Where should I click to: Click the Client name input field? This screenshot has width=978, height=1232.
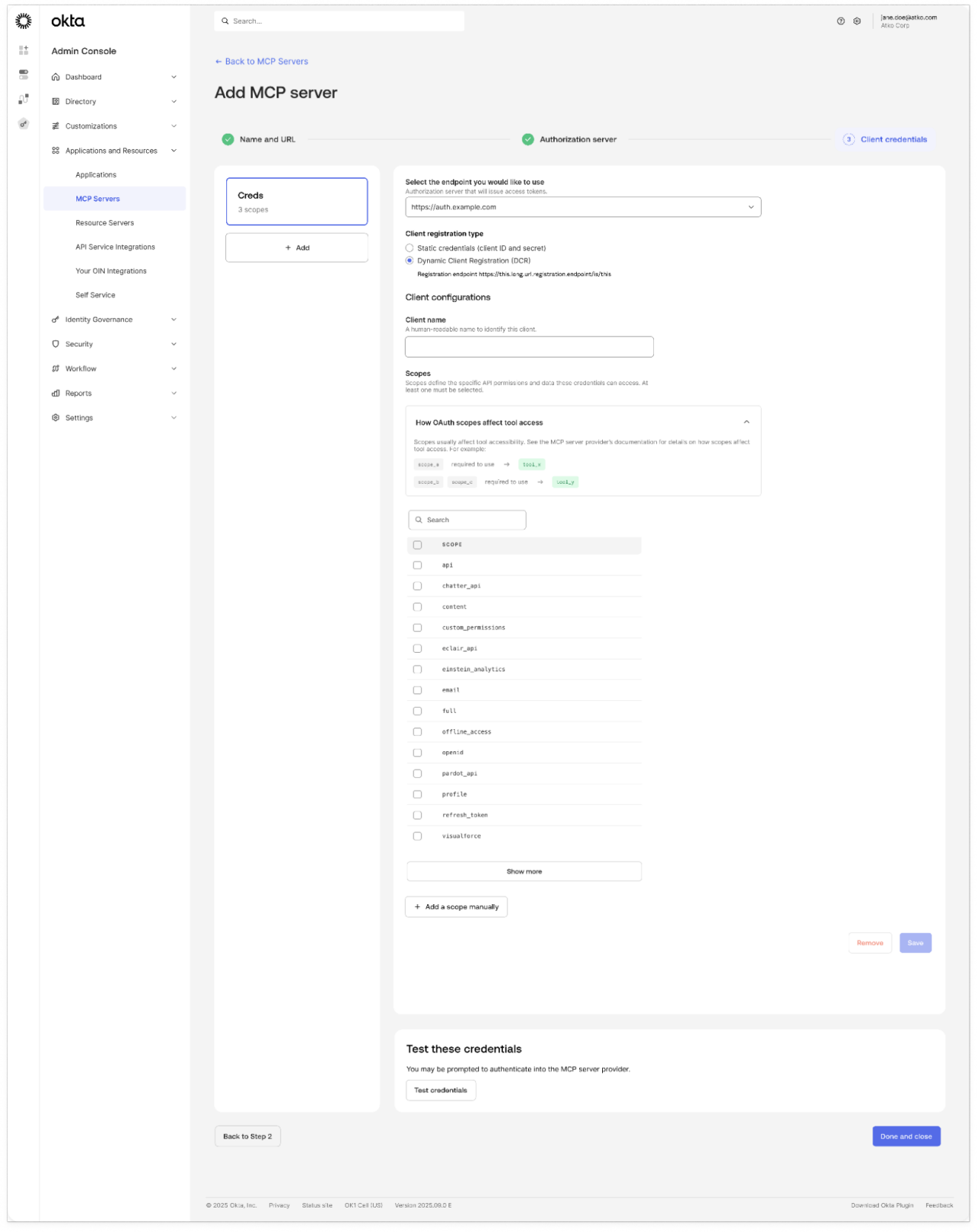point(529,347)
